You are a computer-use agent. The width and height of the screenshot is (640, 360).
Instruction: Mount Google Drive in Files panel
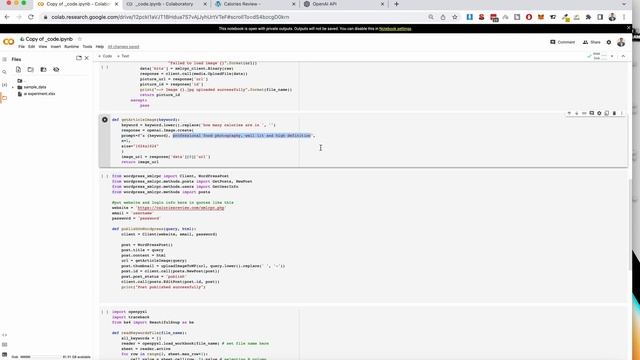[43, 69]
